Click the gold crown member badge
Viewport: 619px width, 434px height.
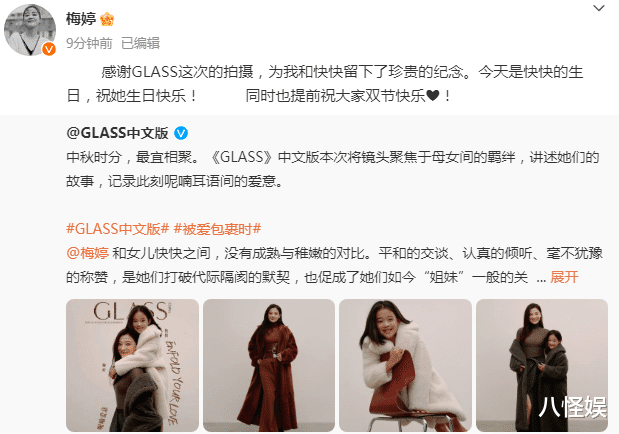(x=107, y=19)
